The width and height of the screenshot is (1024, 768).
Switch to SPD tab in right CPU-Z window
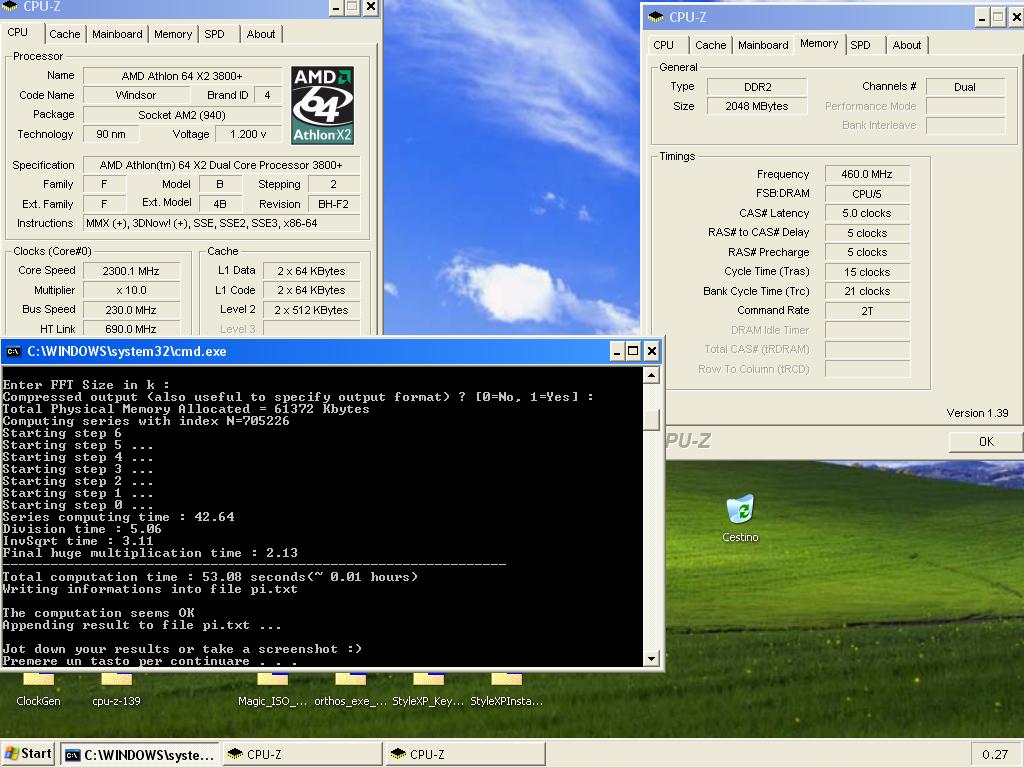click(860, 45)
